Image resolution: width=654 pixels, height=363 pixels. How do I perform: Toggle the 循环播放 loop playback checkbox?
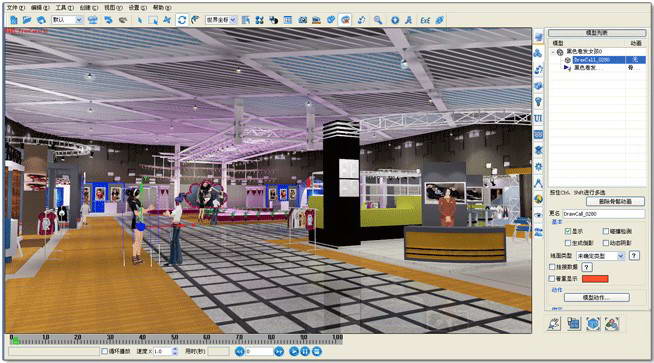point(105,351)
